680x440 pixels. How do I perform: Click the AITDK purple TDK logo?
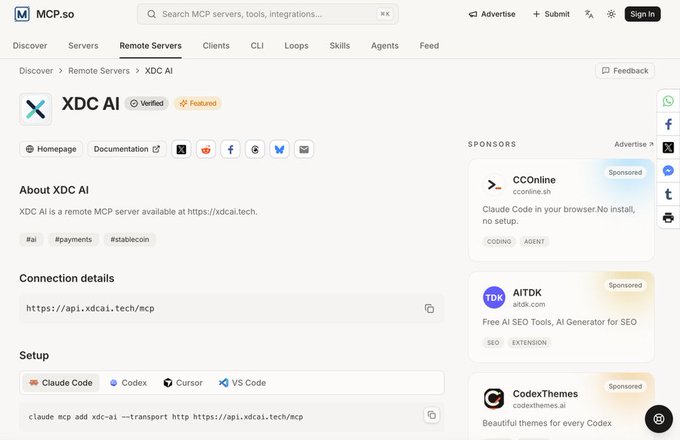coord(494,297)
